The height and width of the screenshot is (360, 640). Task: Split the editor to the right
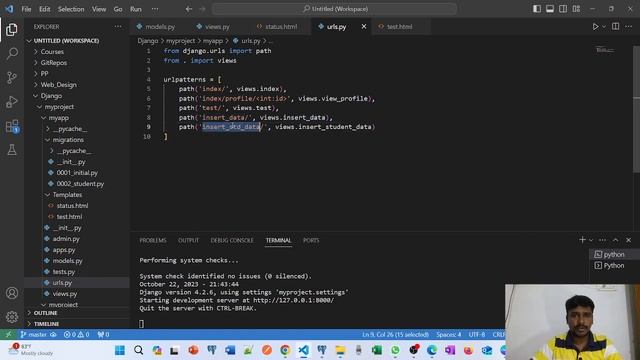pyautogui.click(x=615, y=27)
